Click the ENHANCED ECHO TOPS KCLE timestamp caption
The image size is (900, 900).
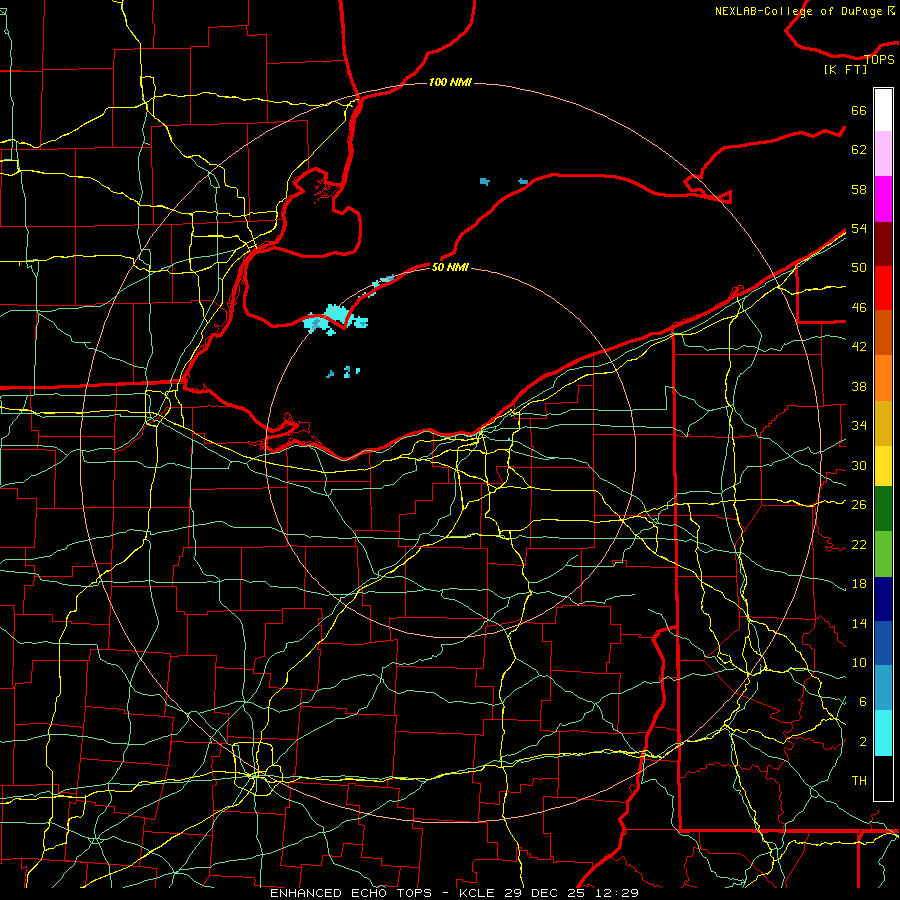(454, 893)
